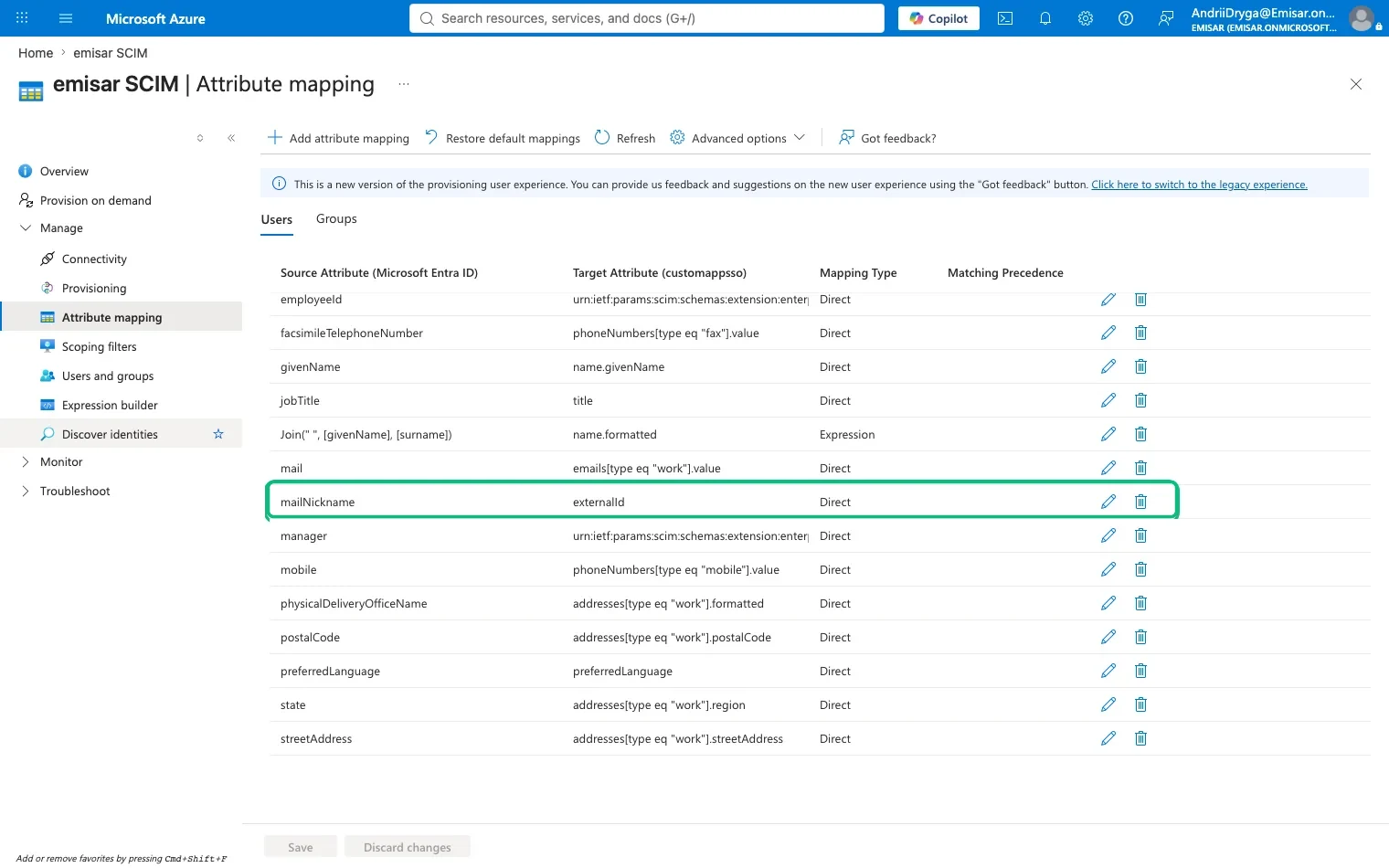Open portal settings gear
The image size is (1389, 868).
click(x=1086, y=18)
